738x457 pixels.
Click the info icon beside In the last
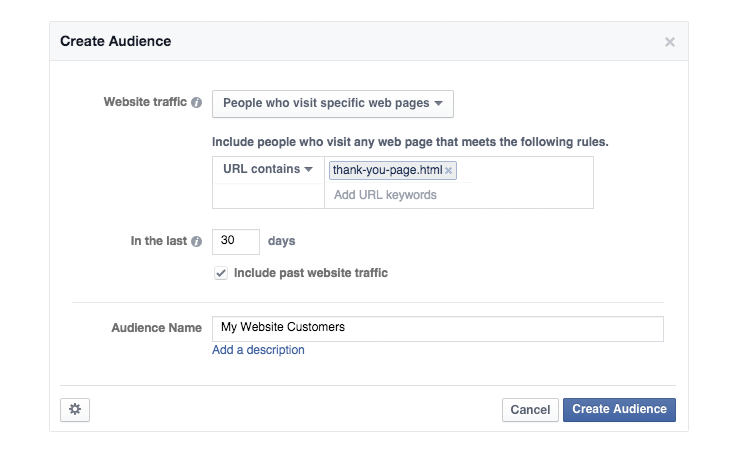[x=197, y=241]
